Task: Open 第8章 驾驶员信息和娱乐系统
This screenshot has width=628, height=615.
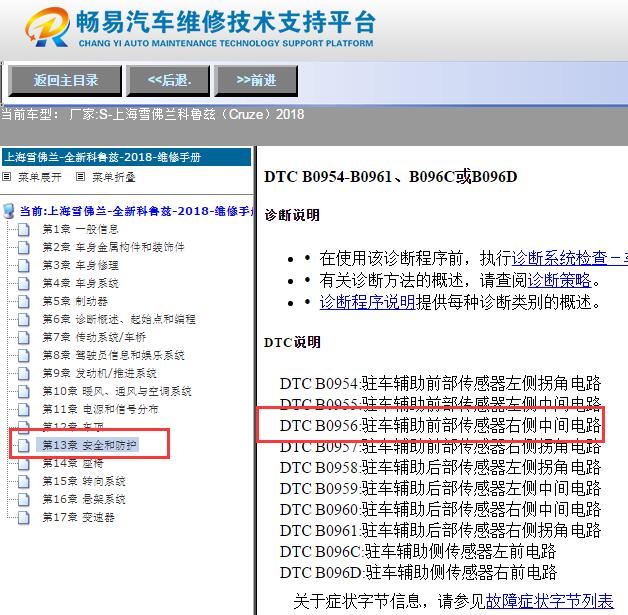Action: (113, 355)
